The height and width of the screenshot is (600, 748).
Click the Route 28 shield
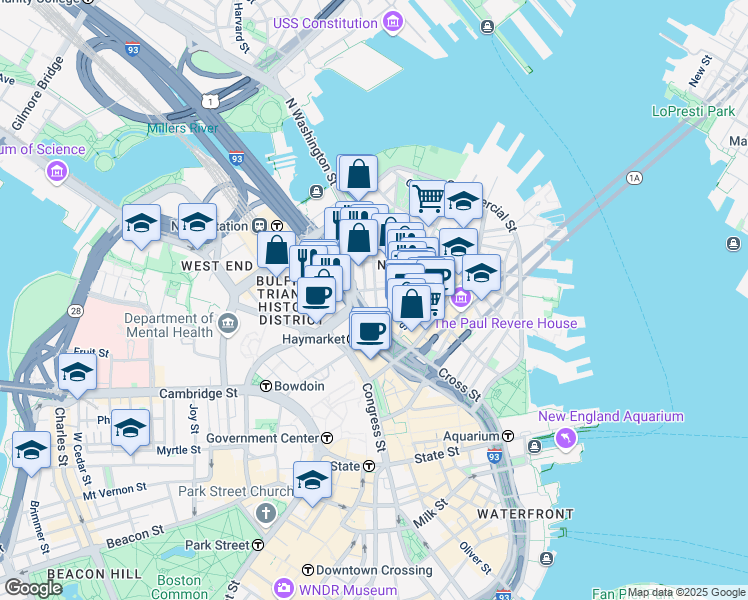[x=75, y=311]
